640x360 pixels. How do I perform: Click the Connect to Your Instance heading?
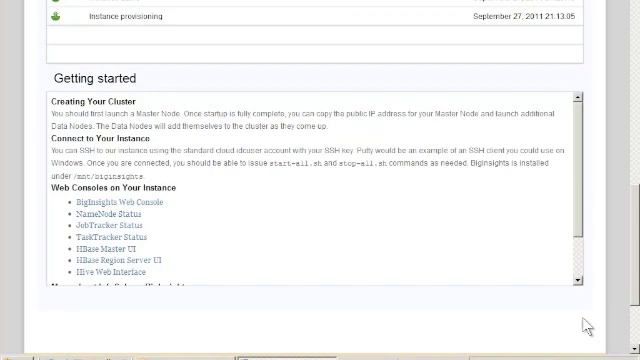100,138
